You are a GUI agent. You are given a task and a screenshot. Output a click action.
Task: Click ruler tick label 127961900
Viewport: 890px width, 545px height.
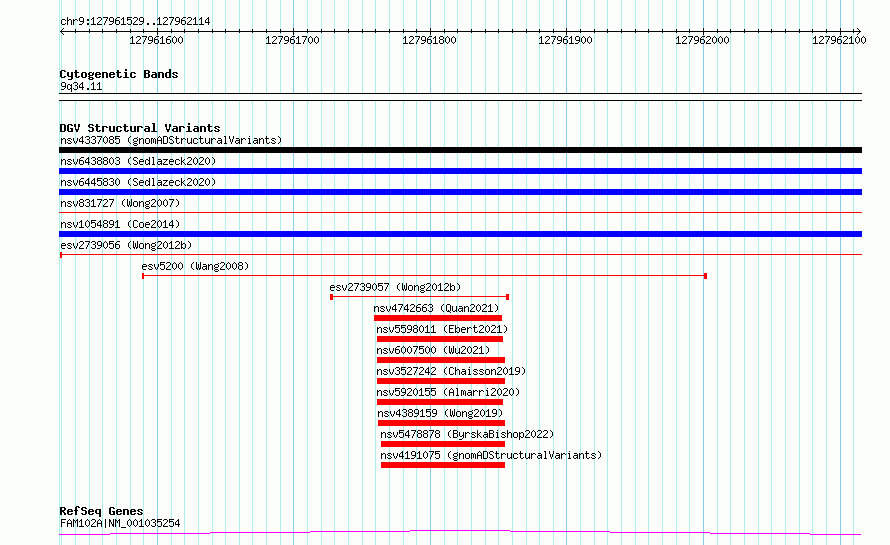point(565,40)
